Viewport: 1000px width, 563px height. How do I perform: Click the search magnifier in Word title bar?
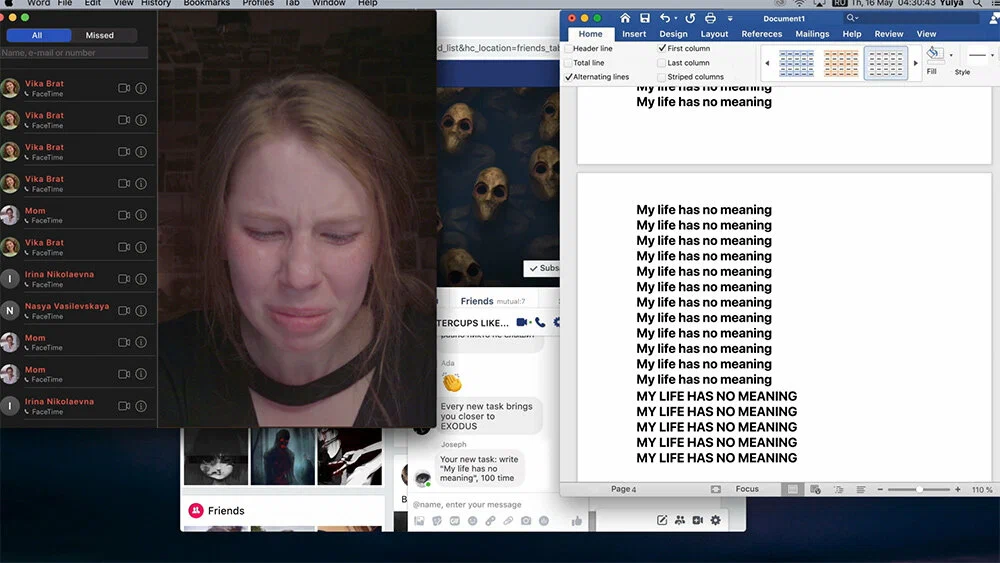[851, 18]
